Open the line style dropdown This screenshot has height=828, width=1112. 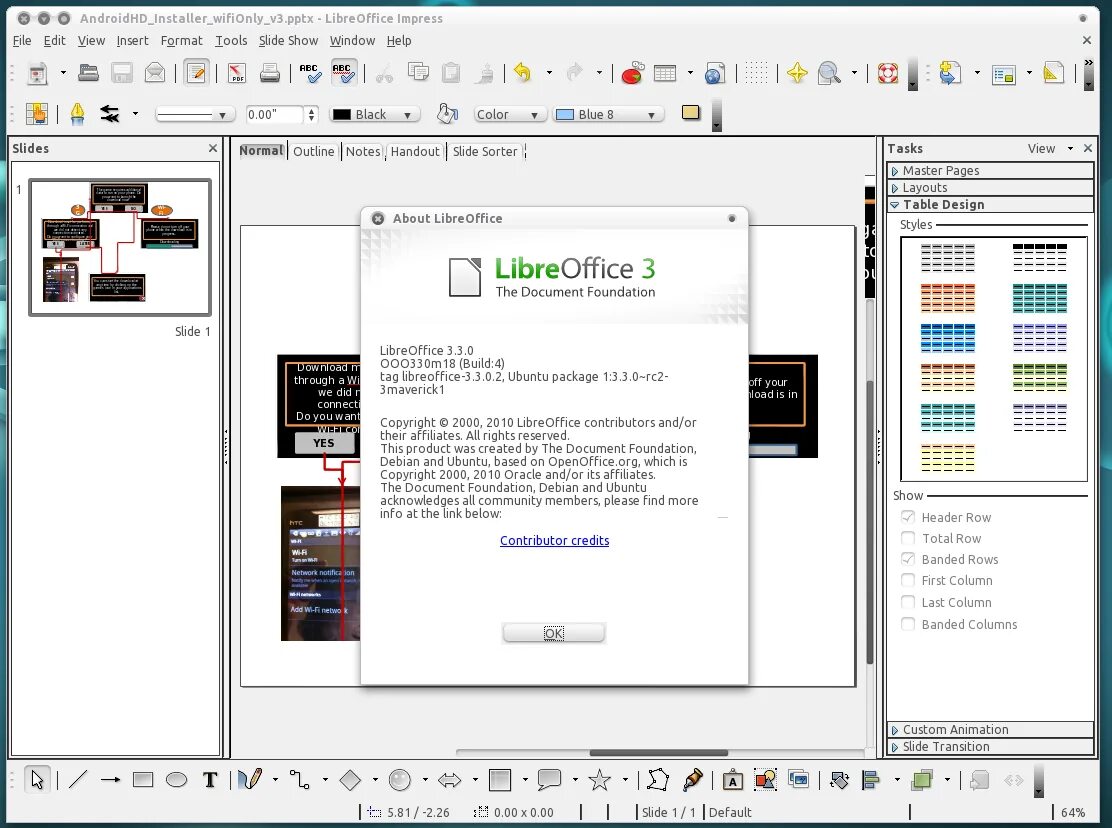(195, 114)
